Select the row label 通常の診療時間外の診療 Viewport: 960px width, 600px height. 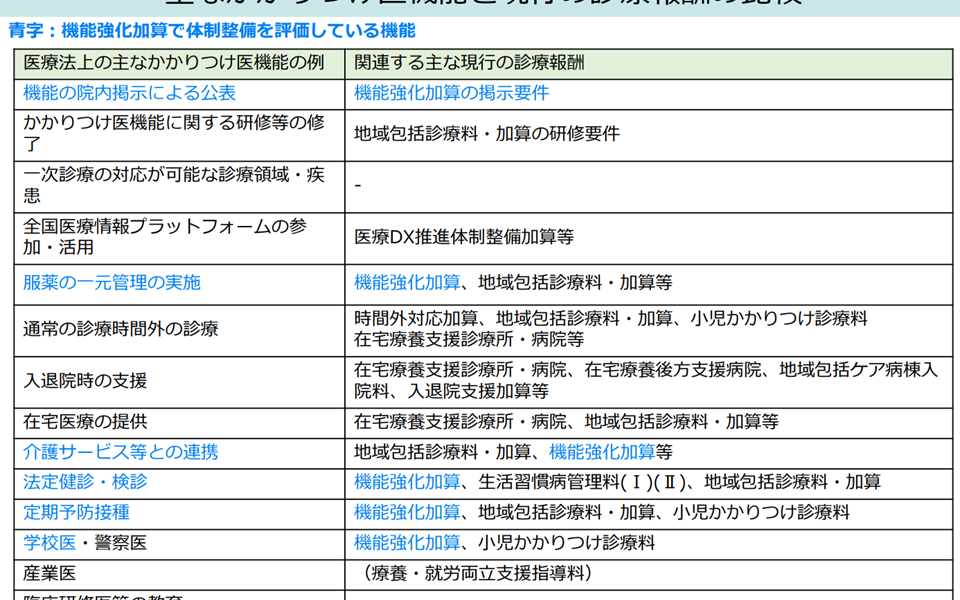[121, 328]
